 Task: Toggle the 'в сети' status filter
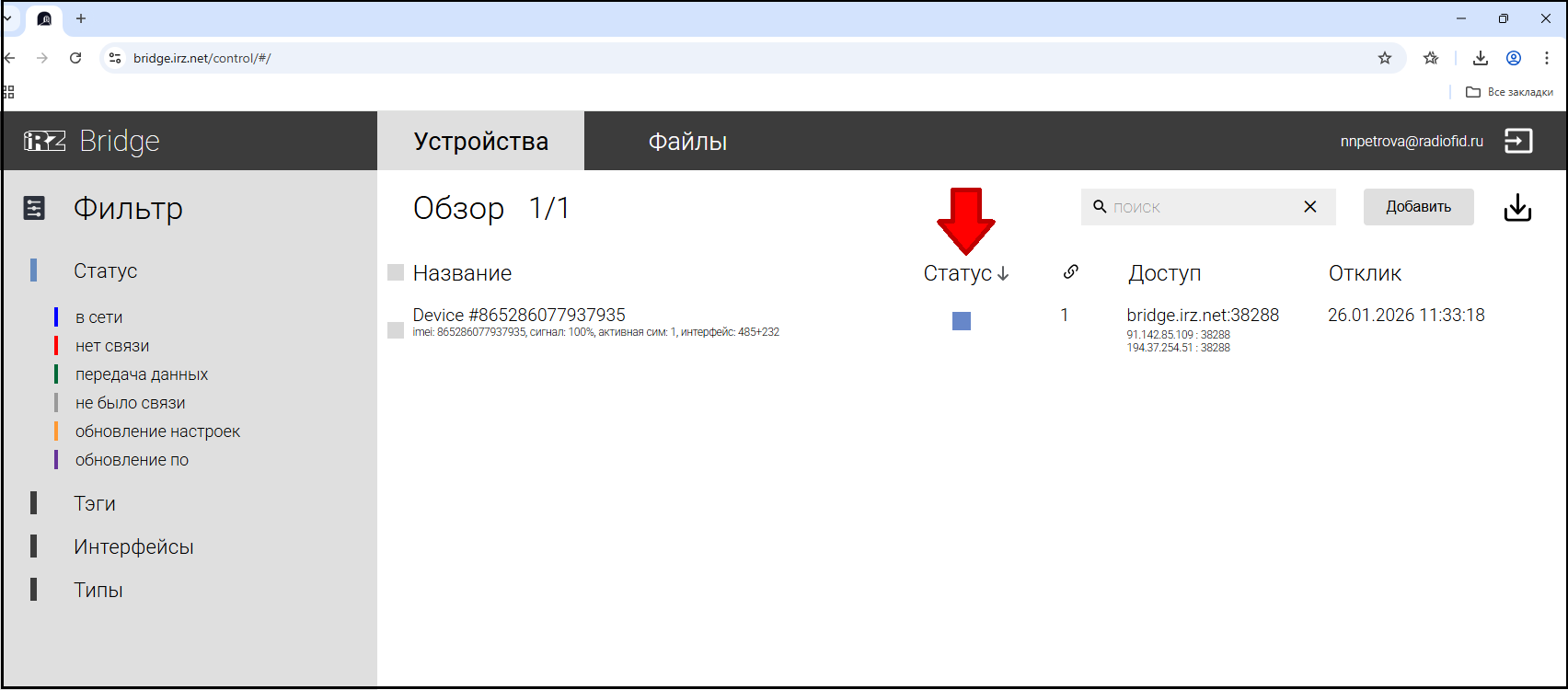tap(98, 317)
